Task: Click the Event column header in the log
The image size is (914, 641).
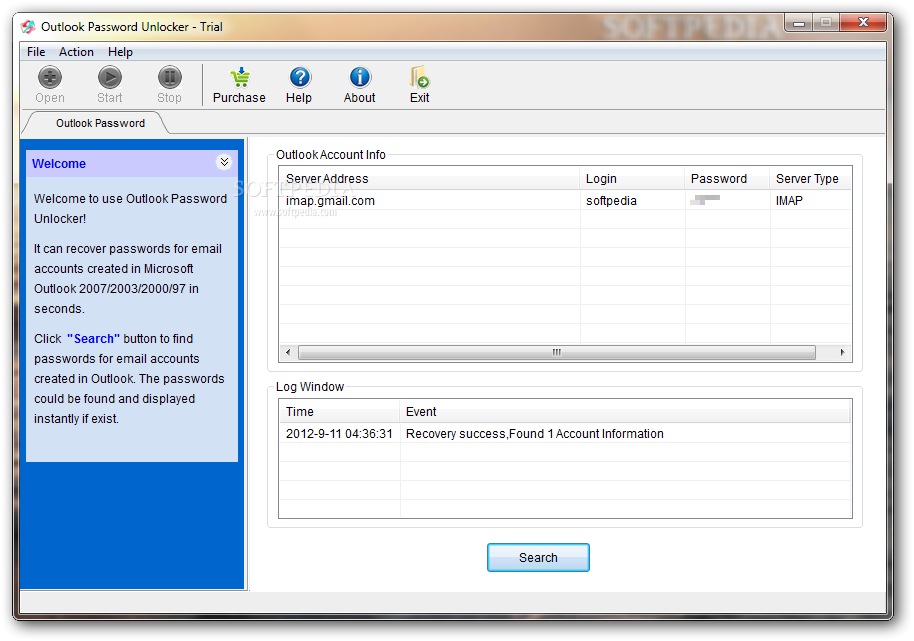Action: [625, 412]
